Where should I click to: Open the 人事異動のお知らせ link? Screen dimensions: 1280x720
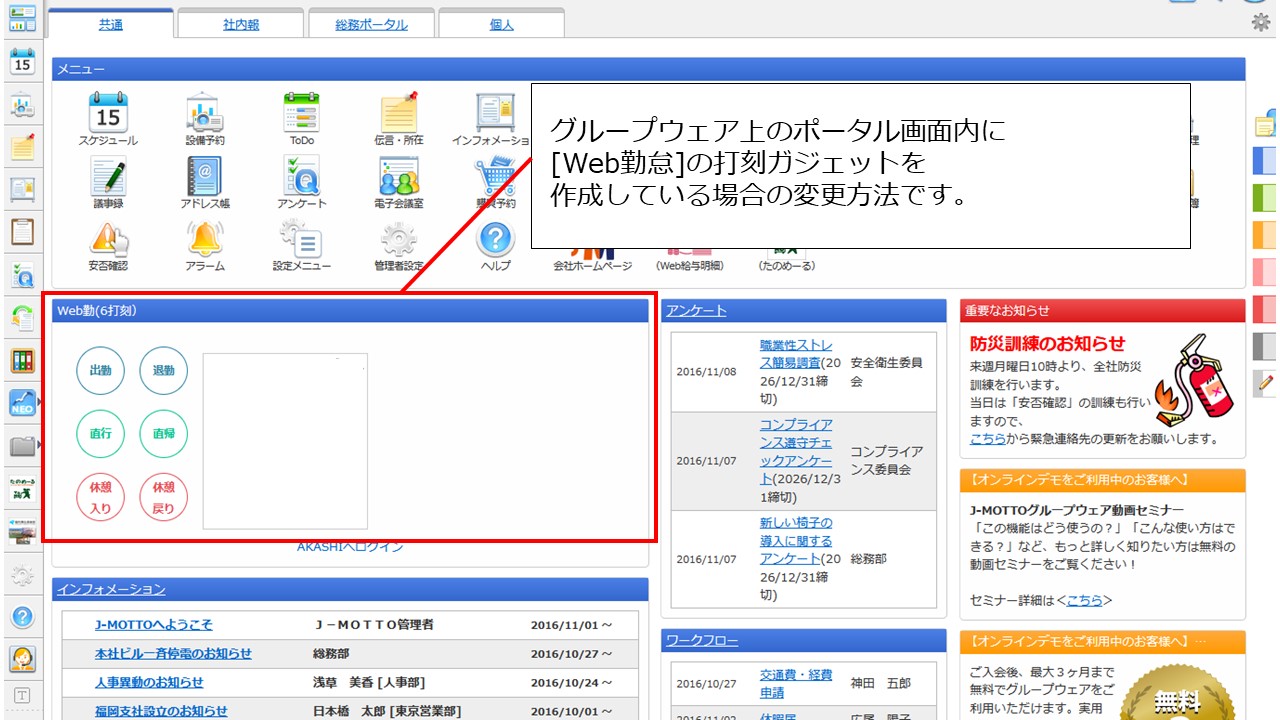(149, 682)
